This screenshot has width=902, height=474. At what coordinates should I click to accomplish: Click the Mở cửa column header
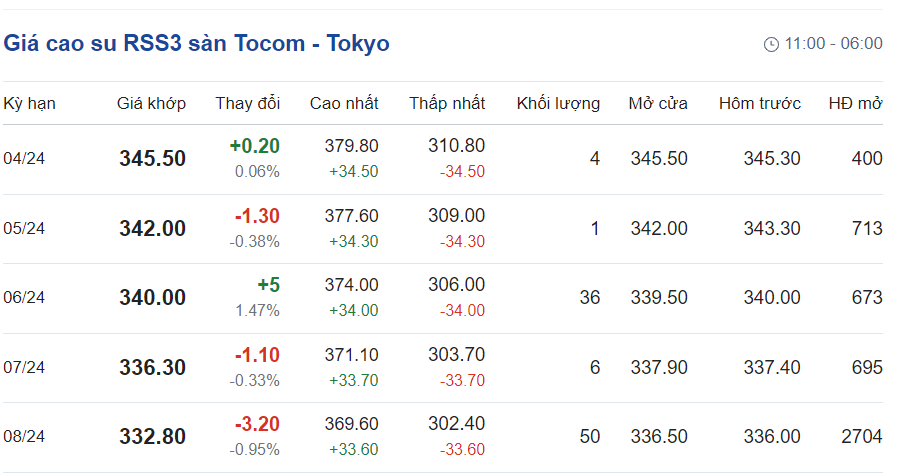[658, 103]
